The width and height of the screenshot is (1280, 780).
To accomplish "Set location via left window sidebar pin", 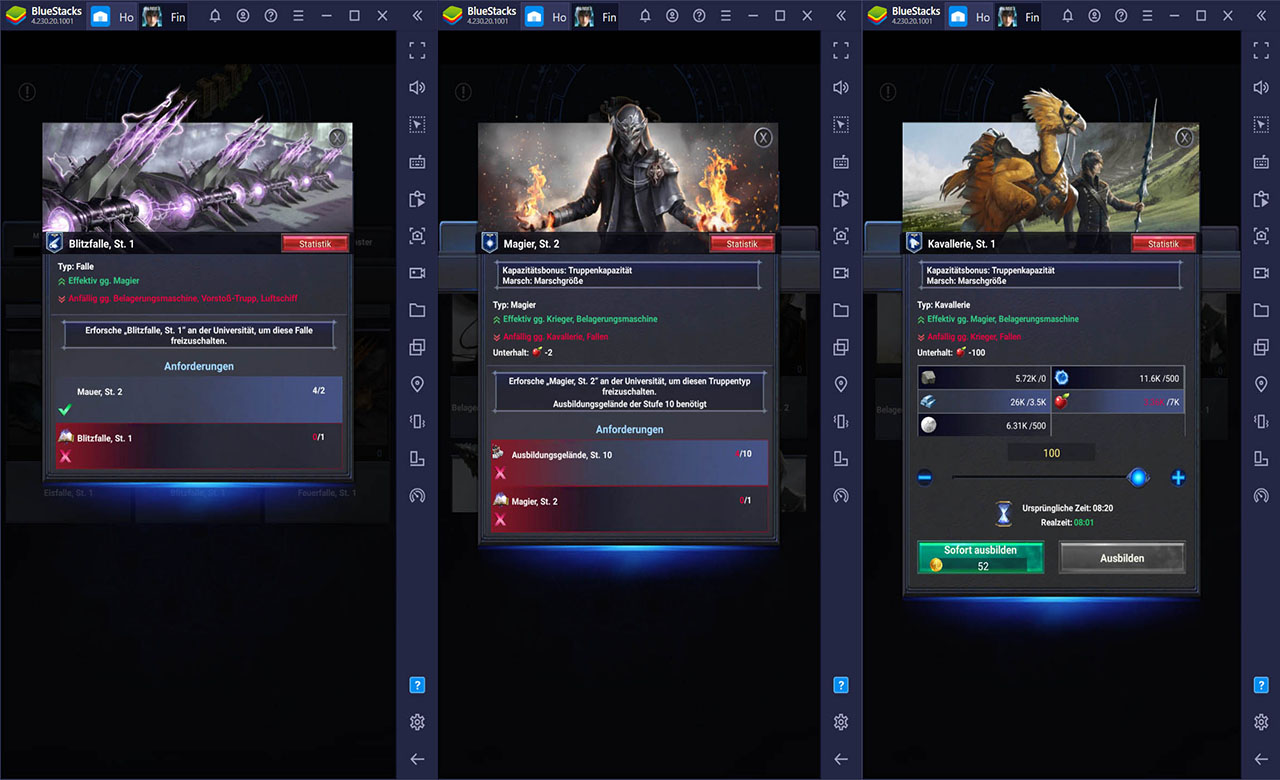I will (417, 384).
